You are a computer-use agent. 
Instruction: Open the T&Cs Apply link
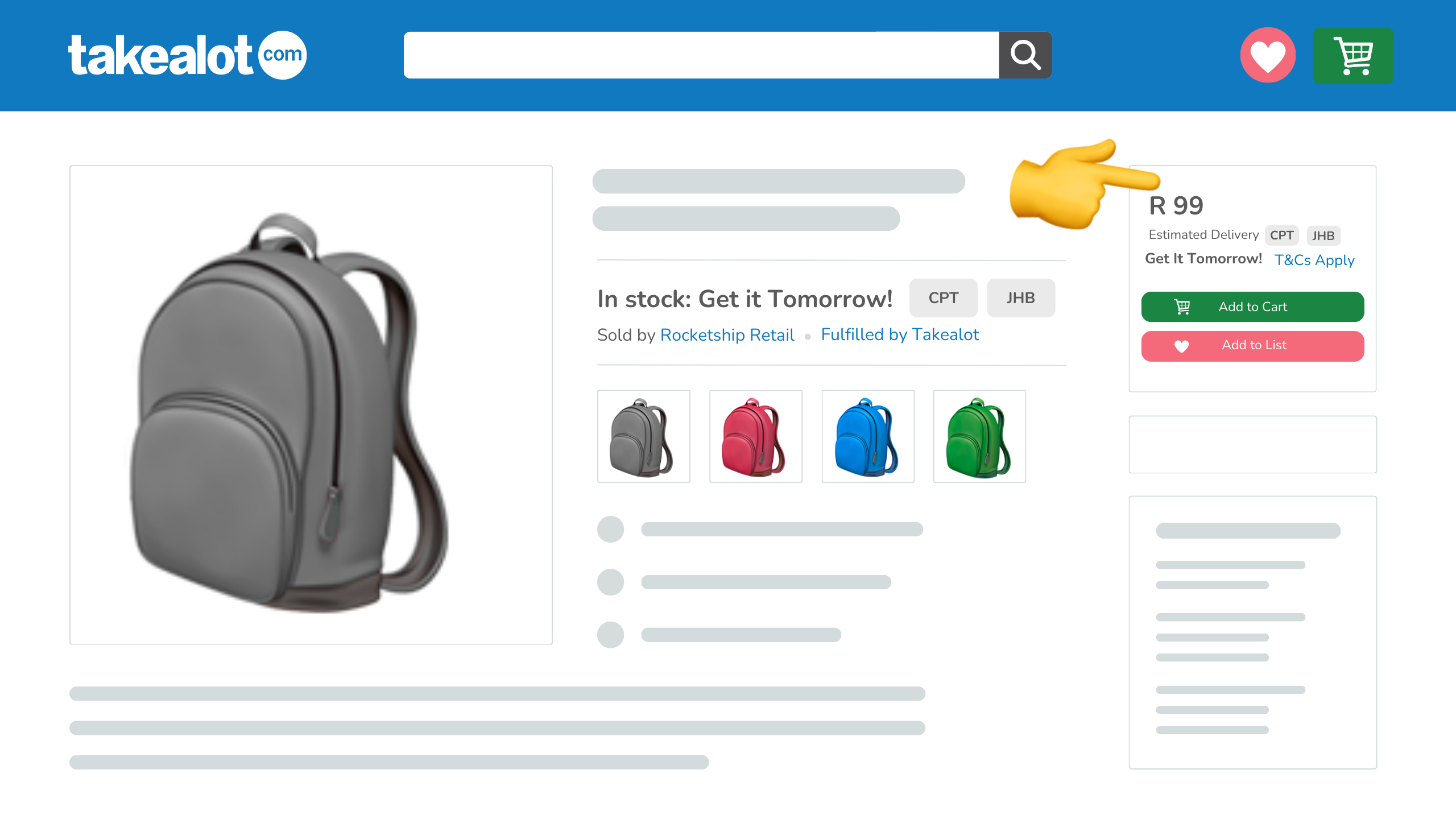[1314, 260]
